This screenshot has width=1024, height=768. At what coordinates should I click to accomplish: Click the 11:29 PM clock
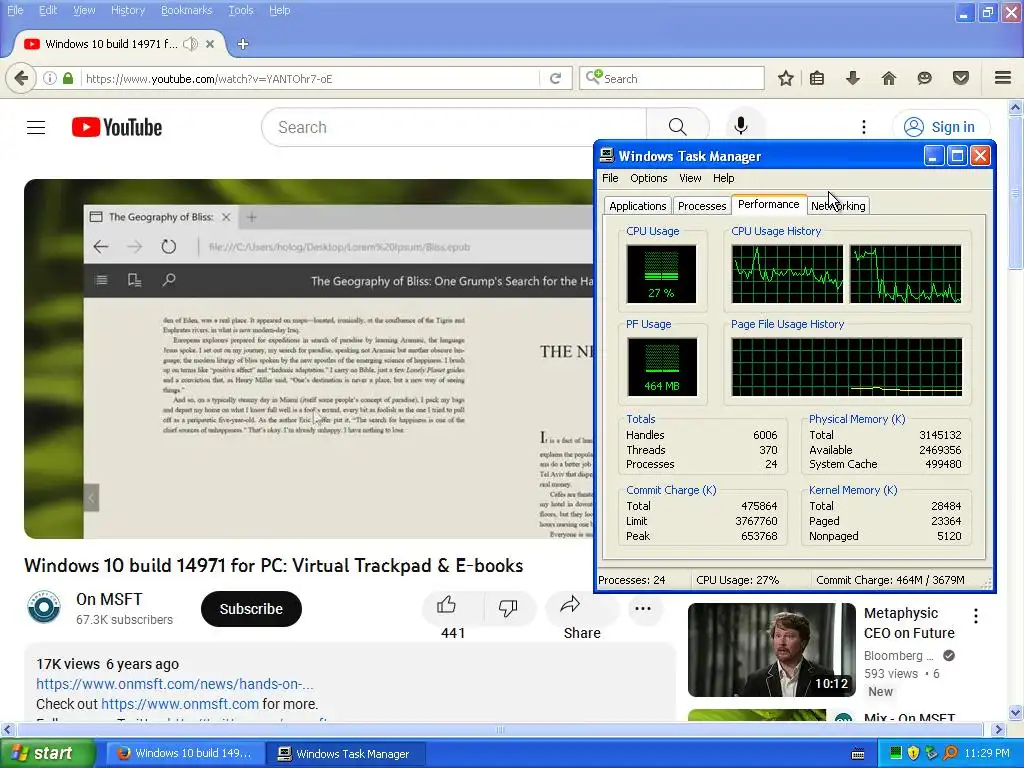[x=987, y=753]
